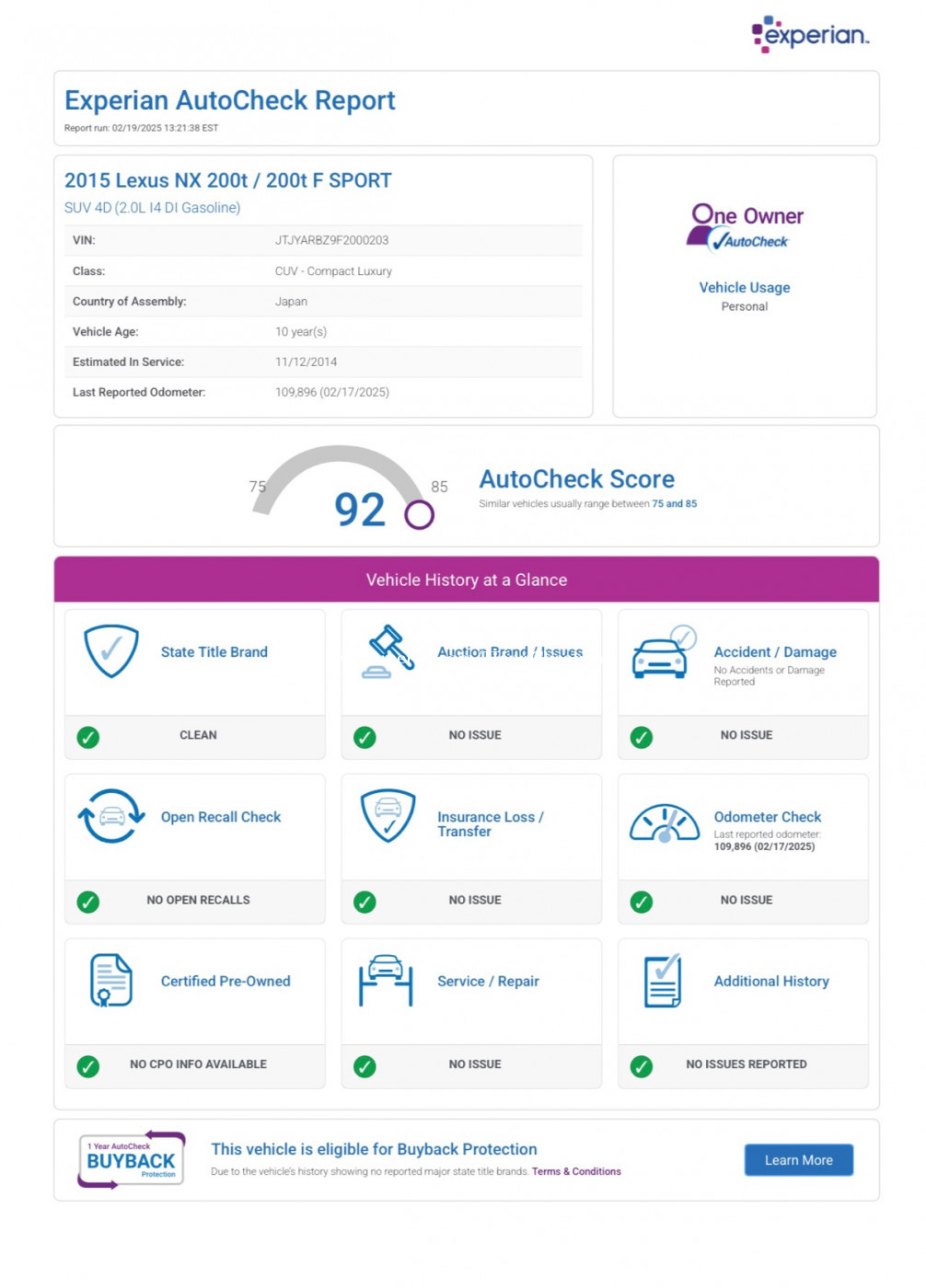Open the Certified Pre-Owned link
The height and width of the screenshot is (1288, 926).
226,981
